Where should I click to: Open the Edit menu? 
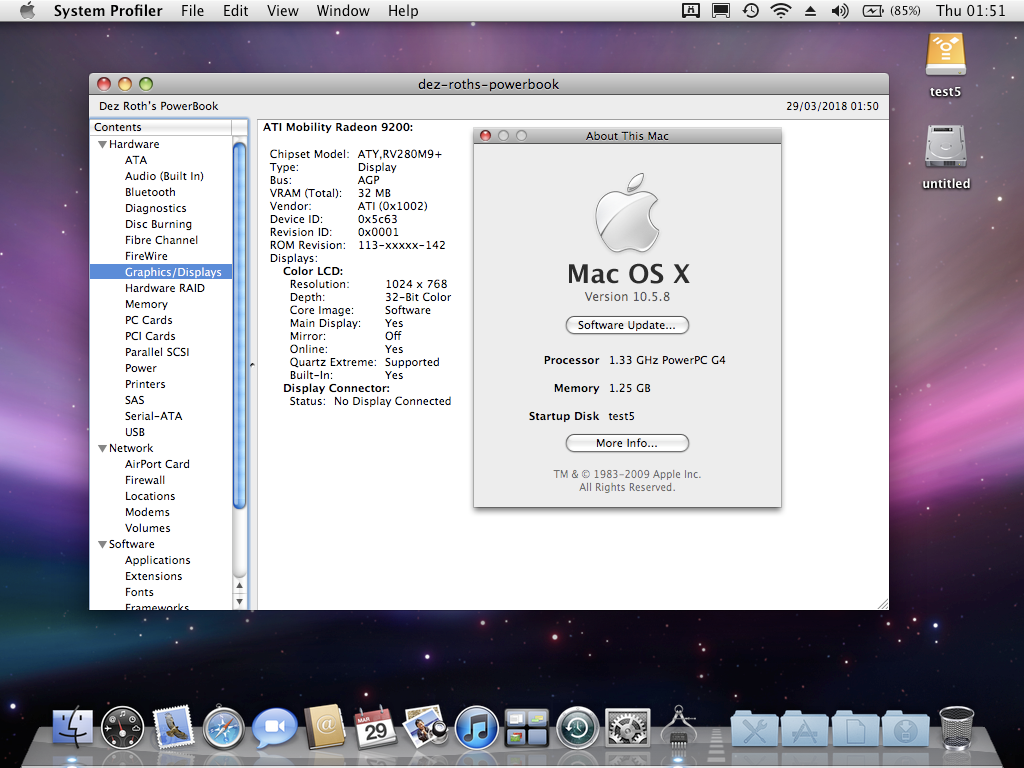235,11
